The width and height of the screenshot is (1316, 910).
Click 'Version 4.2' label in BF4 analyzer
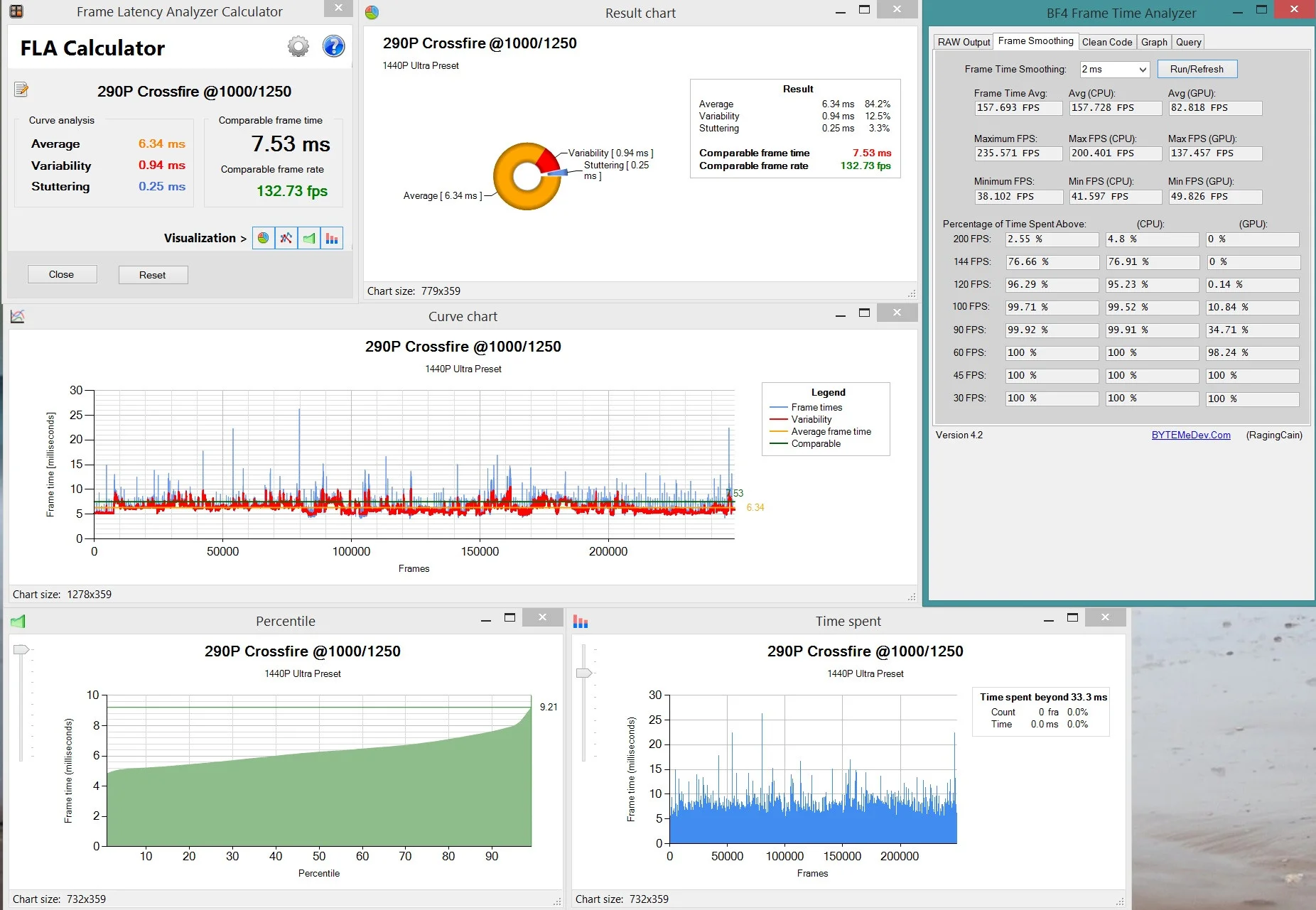[x=959, y=435]
